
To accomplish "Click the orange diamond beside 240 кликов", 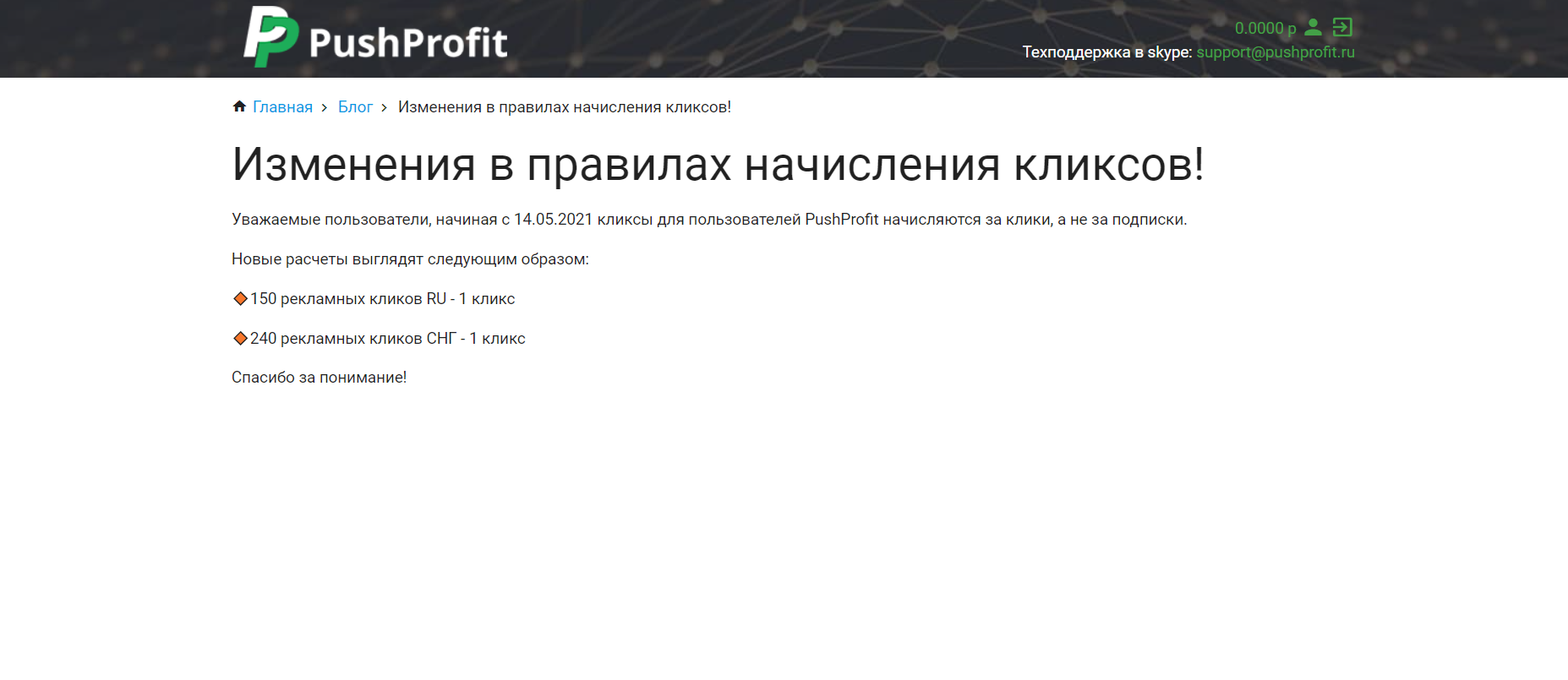I will pyautogui.click(x=240, y=338).
